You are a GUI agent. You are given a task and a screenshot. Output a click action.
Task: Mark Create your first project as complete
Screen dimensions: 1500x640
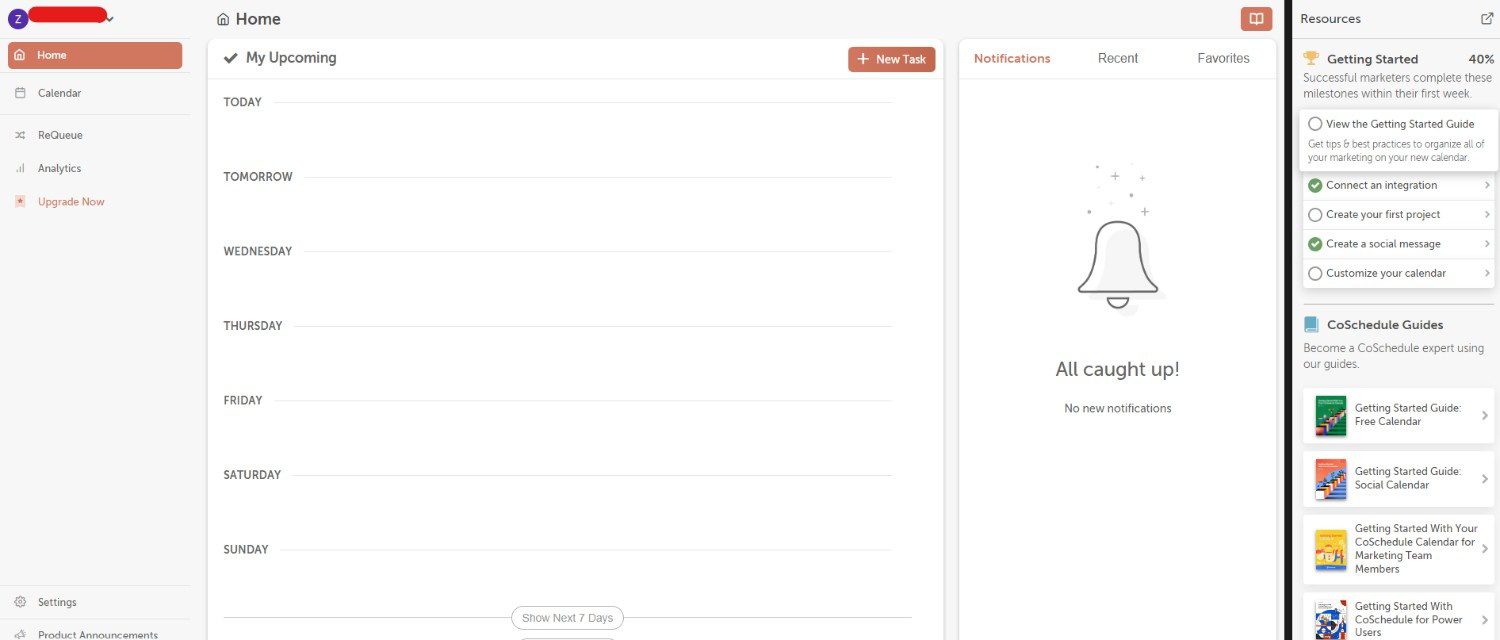[x=1314, y=214]
